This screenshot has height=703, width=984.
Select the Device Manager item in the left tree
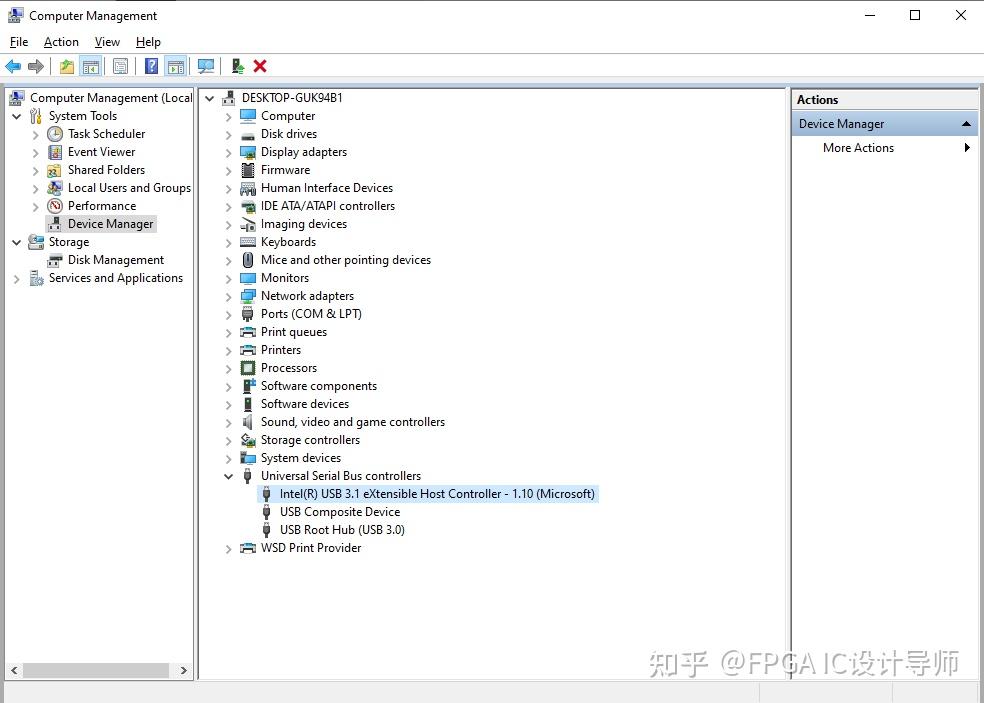[109, 223]
